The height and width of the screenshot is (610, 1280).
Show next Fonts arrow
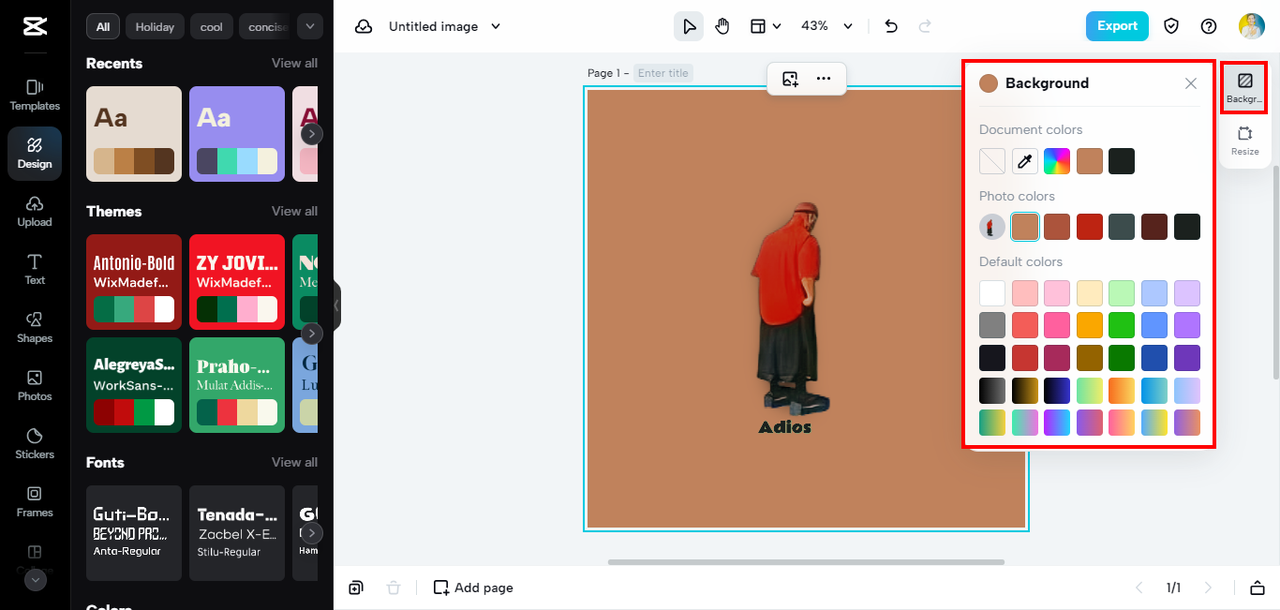[312, 533]
